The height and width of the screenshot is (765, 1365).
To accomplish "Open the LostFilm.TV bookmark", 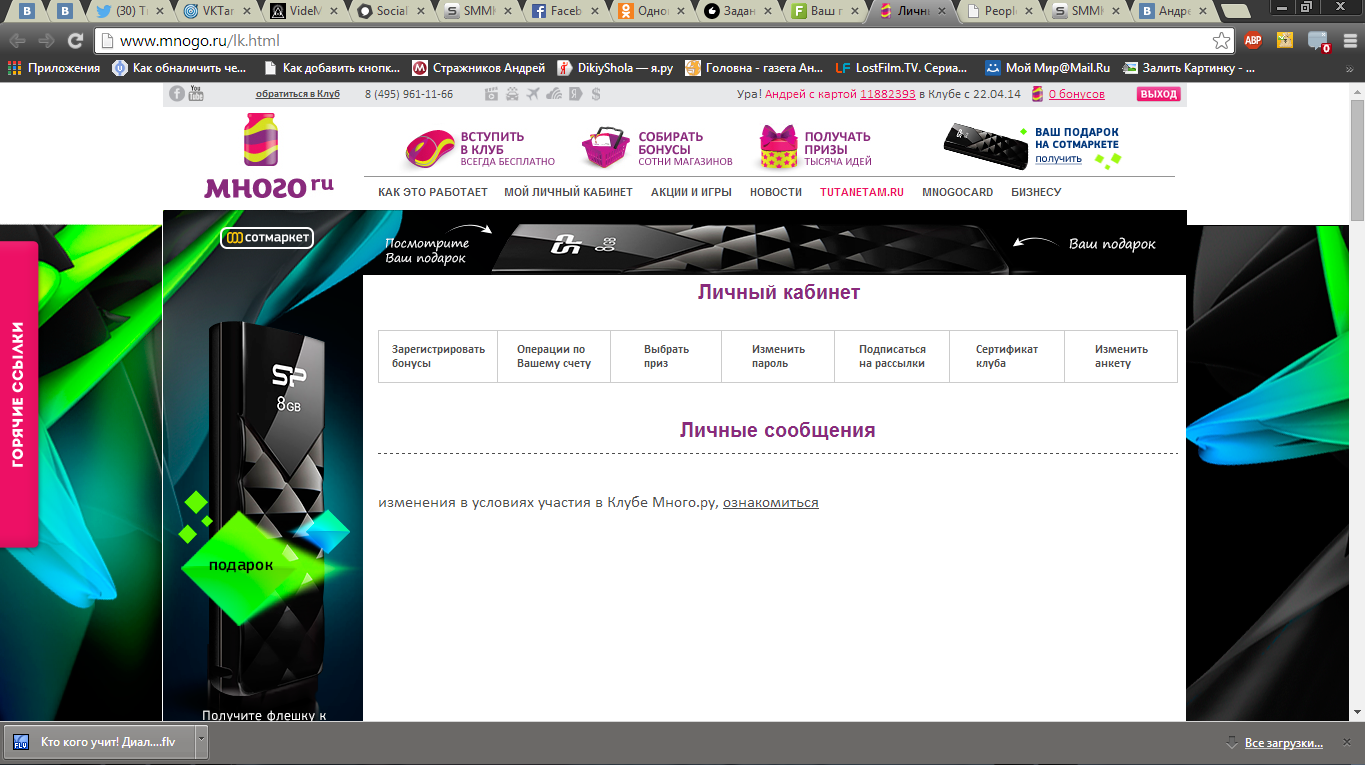I will point(902,68).
